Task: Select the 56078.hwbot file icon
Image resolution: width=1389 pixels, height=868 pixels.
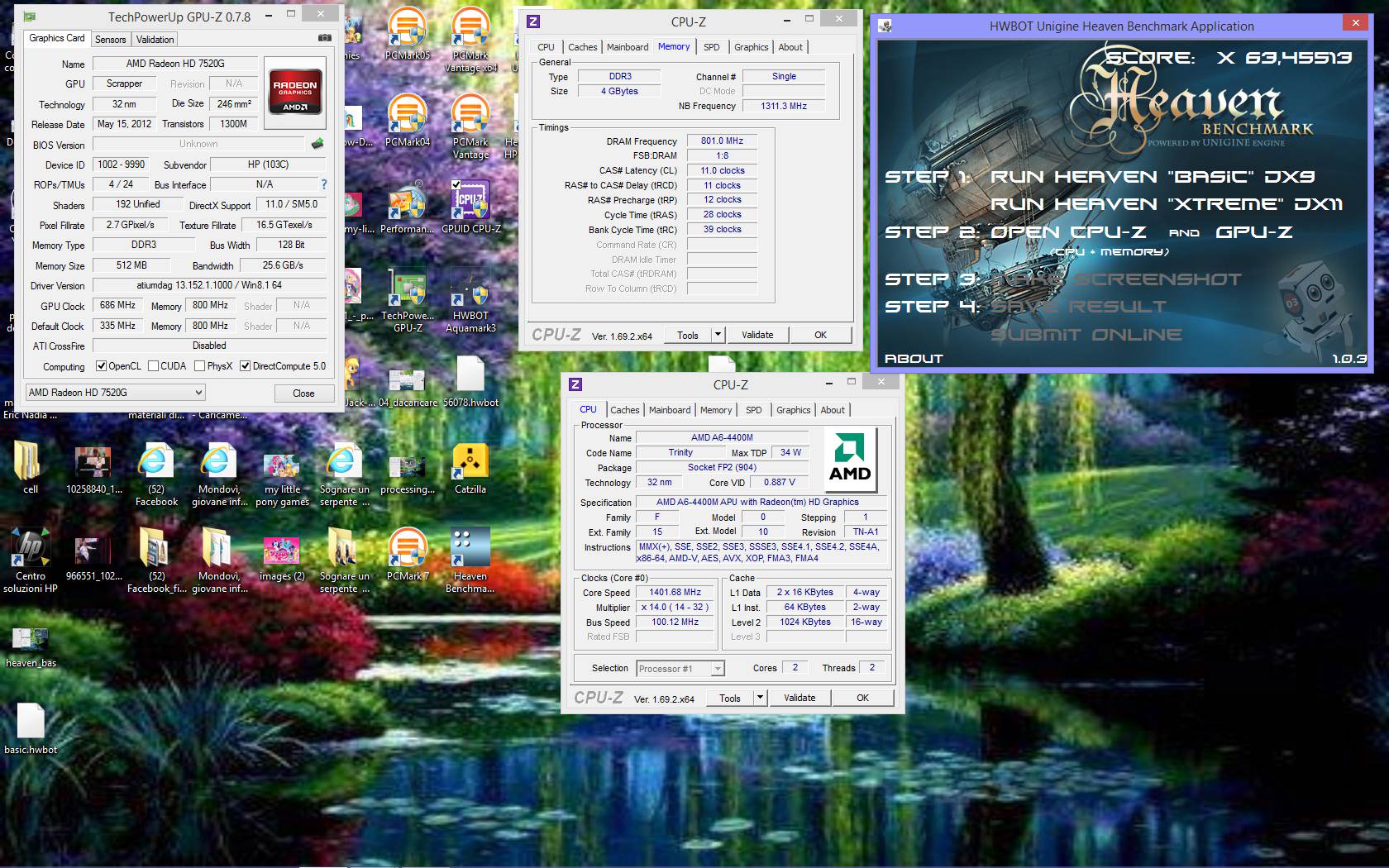Action: [x=470, y=382]
